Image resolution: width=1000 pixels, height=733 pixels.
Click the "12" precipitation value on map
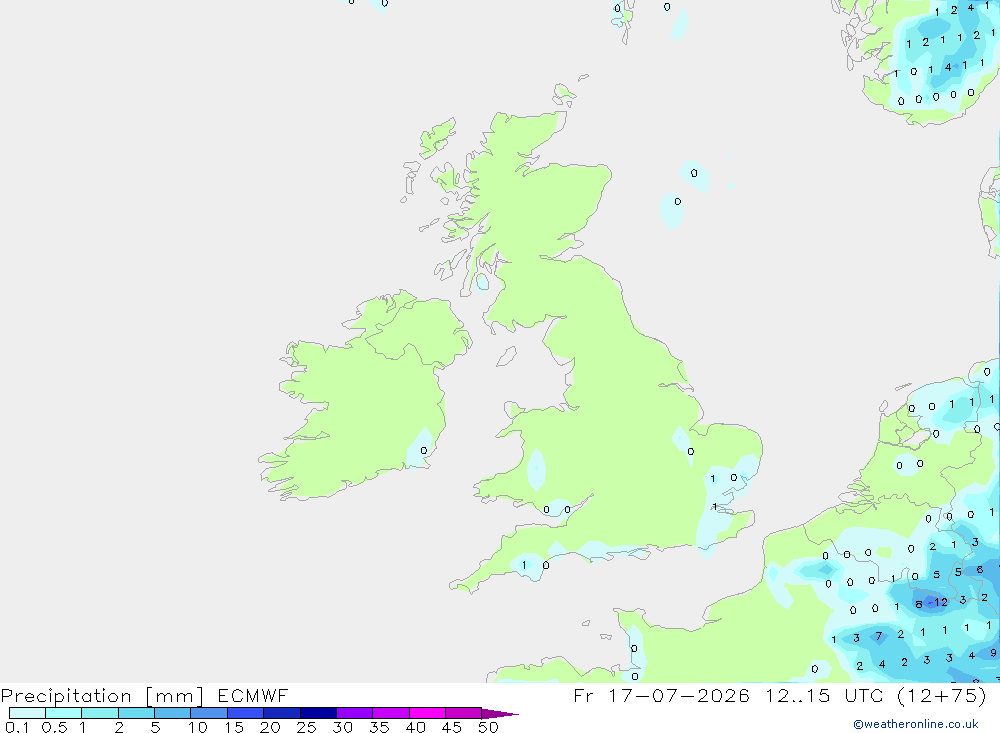click(x=941, y=602)
